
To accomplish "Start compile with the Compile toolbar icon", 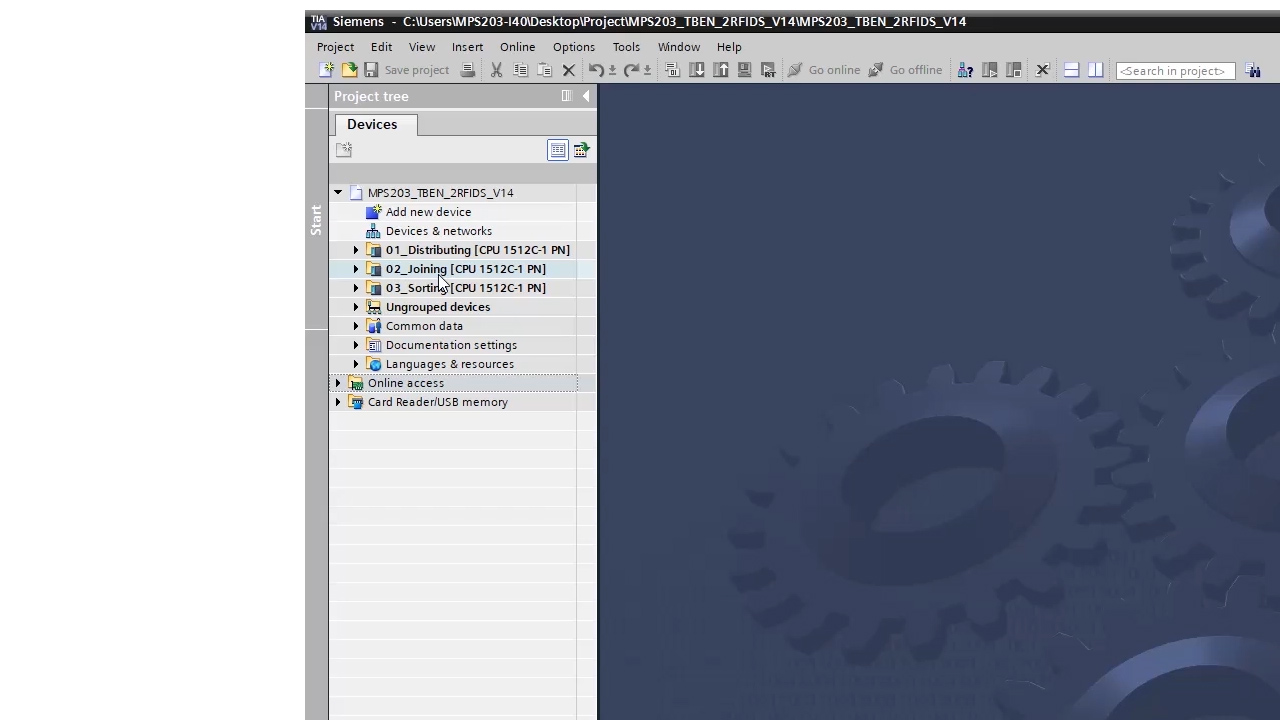I will pyautogui.click(x=672, y=70).
